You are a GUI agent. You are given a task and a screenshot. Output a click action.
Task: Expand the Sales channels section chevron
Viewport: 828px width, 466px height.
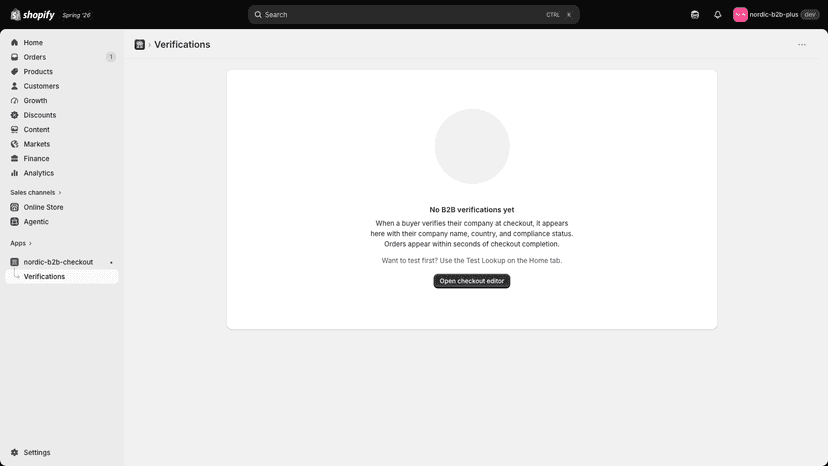click(x=60, y=193)
